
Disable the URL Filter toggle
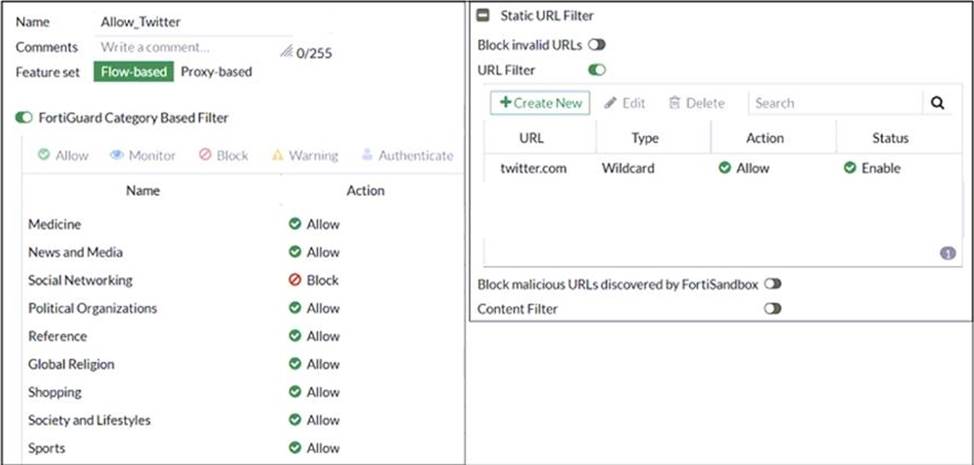[597, 70]
